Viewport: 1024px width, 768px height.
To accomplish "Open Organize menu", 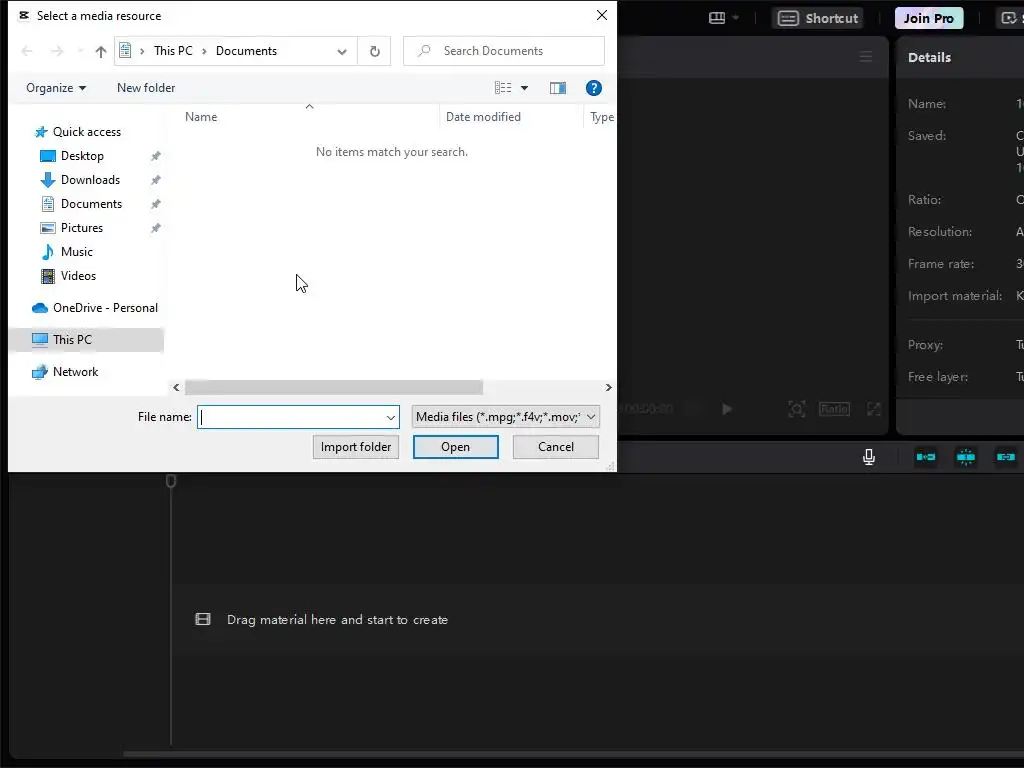I will pos(56,88).
